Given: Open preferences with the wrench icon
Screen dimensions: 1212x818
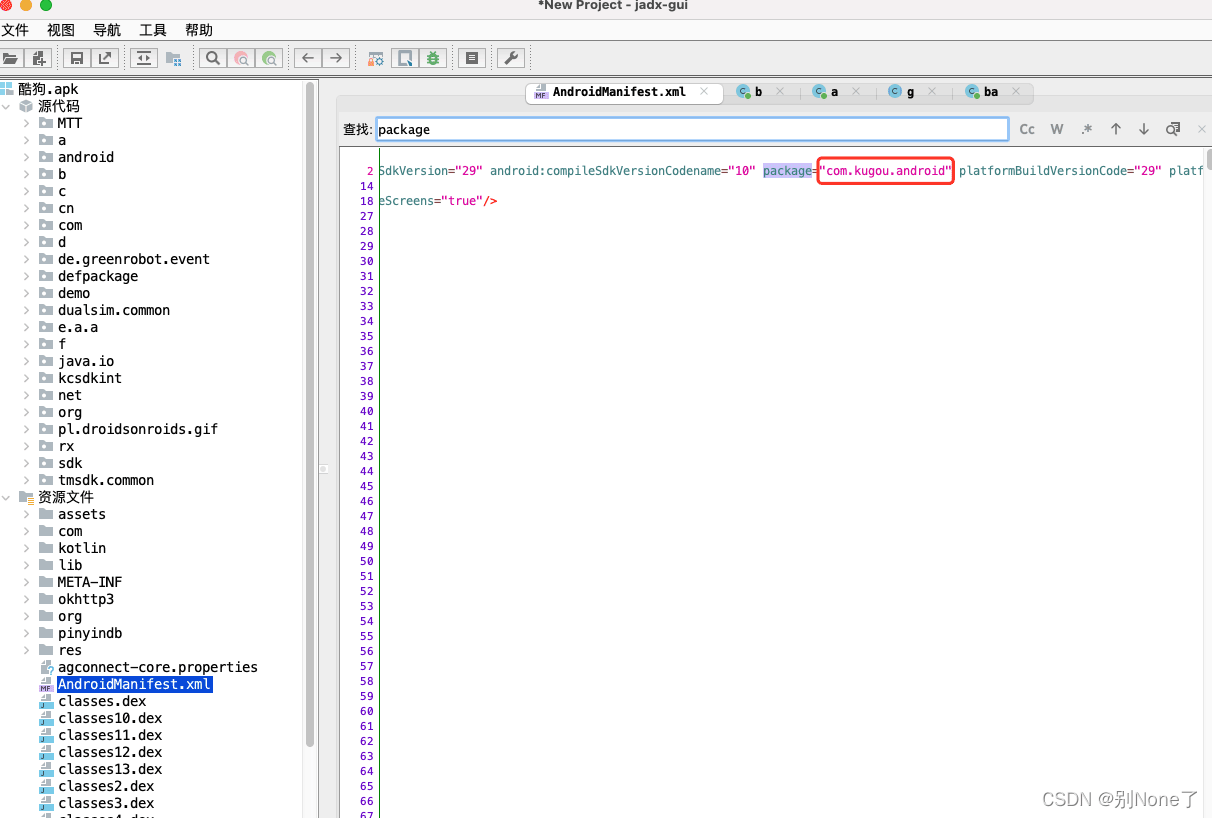Looking at the screenshot, I should (509, 58).
